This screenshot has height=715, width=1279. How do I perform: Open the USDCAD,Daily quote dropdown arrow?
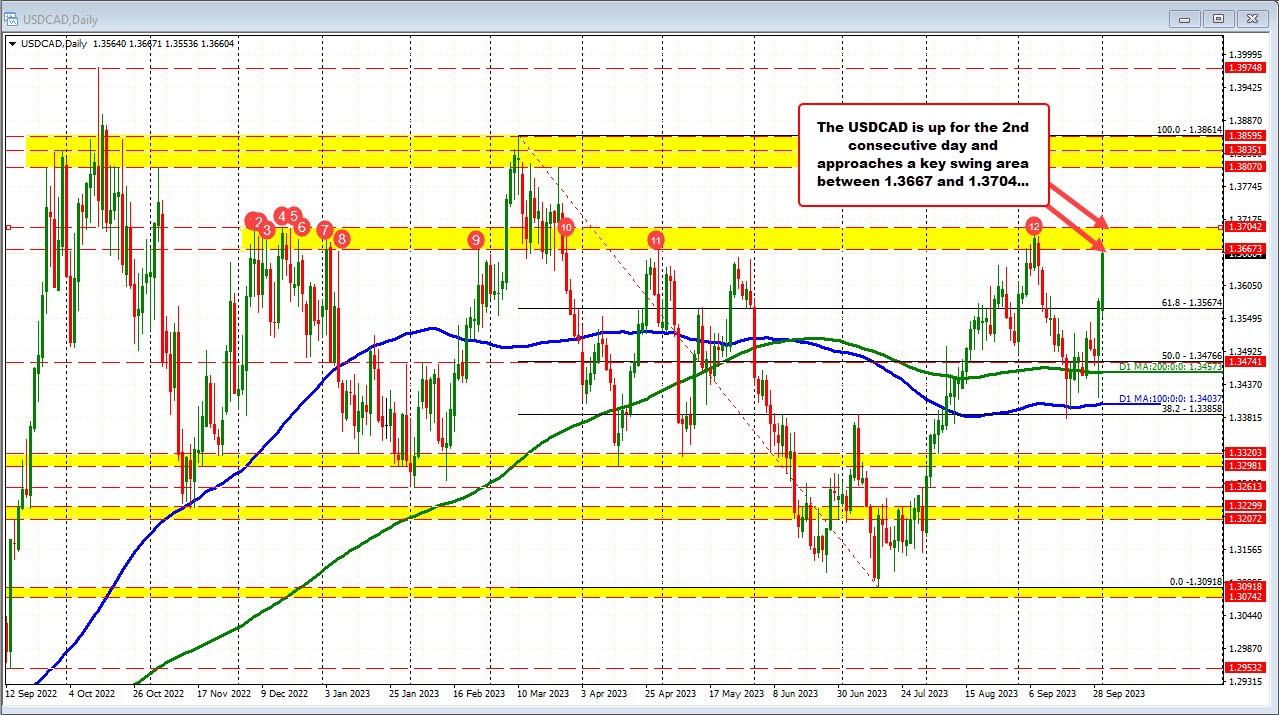coord(14,44)
